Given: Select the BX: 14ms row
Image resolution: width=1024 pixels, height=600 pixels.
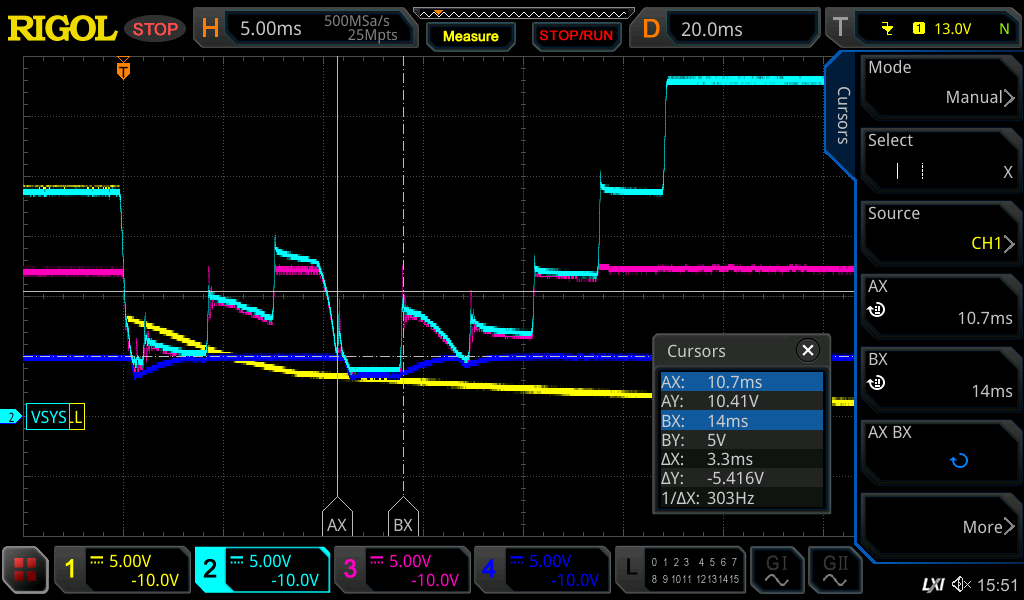Looking at the screenshot, I should (741, 420).
